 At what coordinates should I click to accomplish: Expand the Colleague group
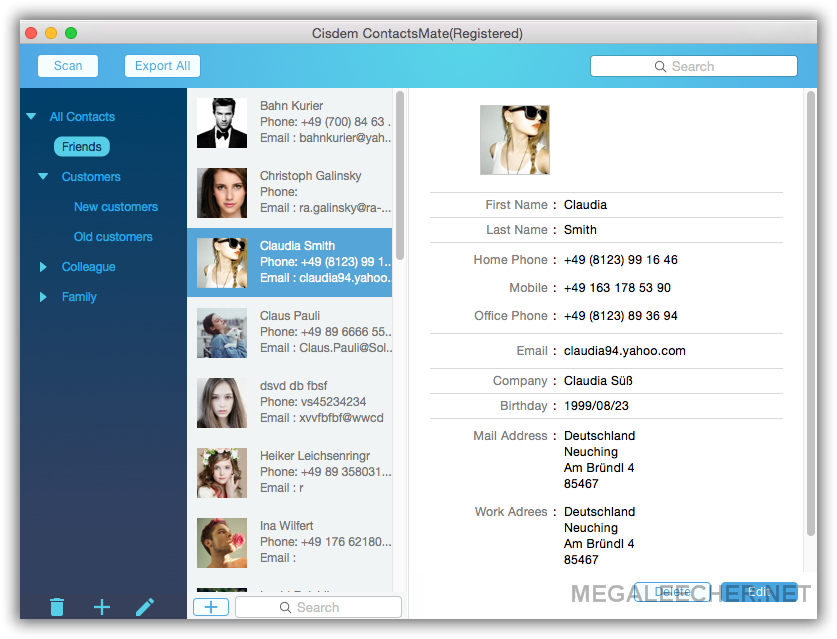pos(43,267)
